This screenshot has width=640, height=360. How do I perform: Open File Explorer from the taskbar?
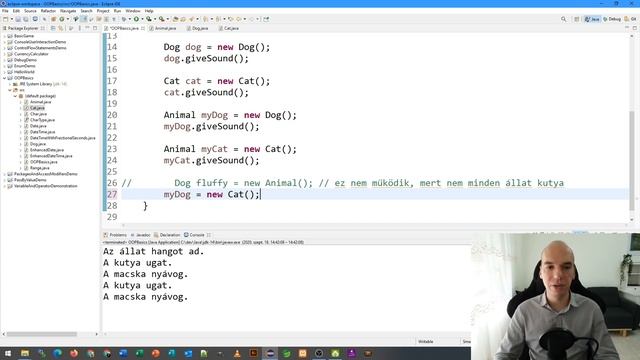click(25, 353)
